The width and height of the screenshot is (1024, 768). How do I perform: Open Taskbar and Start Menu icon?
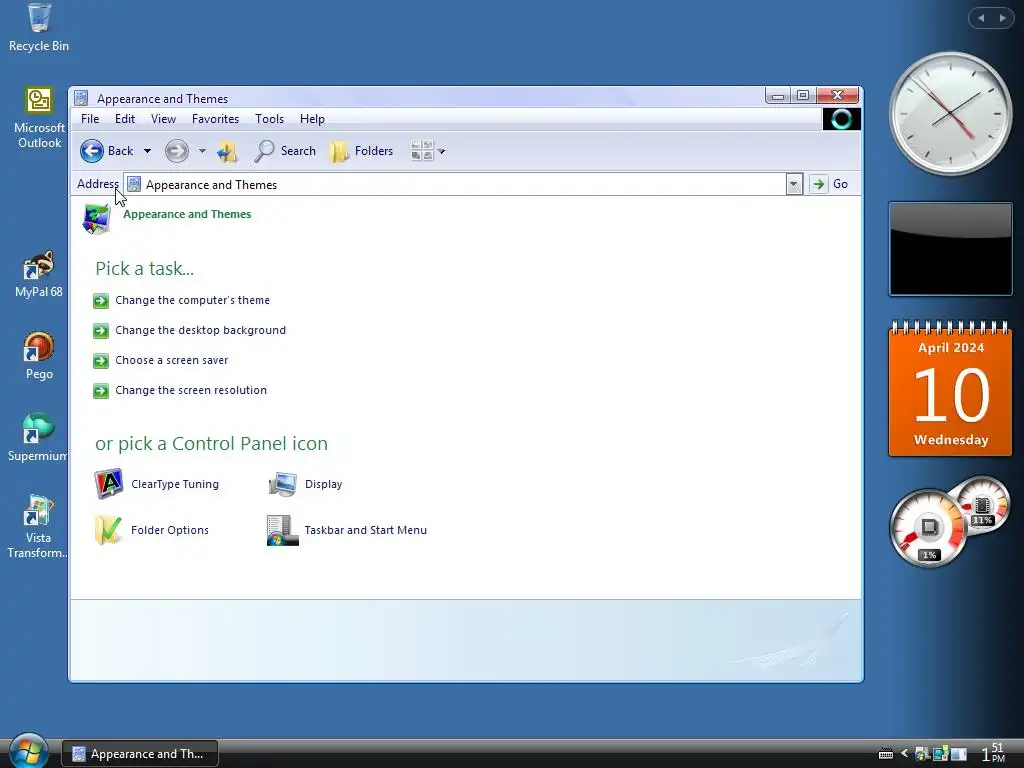[283, 530]
